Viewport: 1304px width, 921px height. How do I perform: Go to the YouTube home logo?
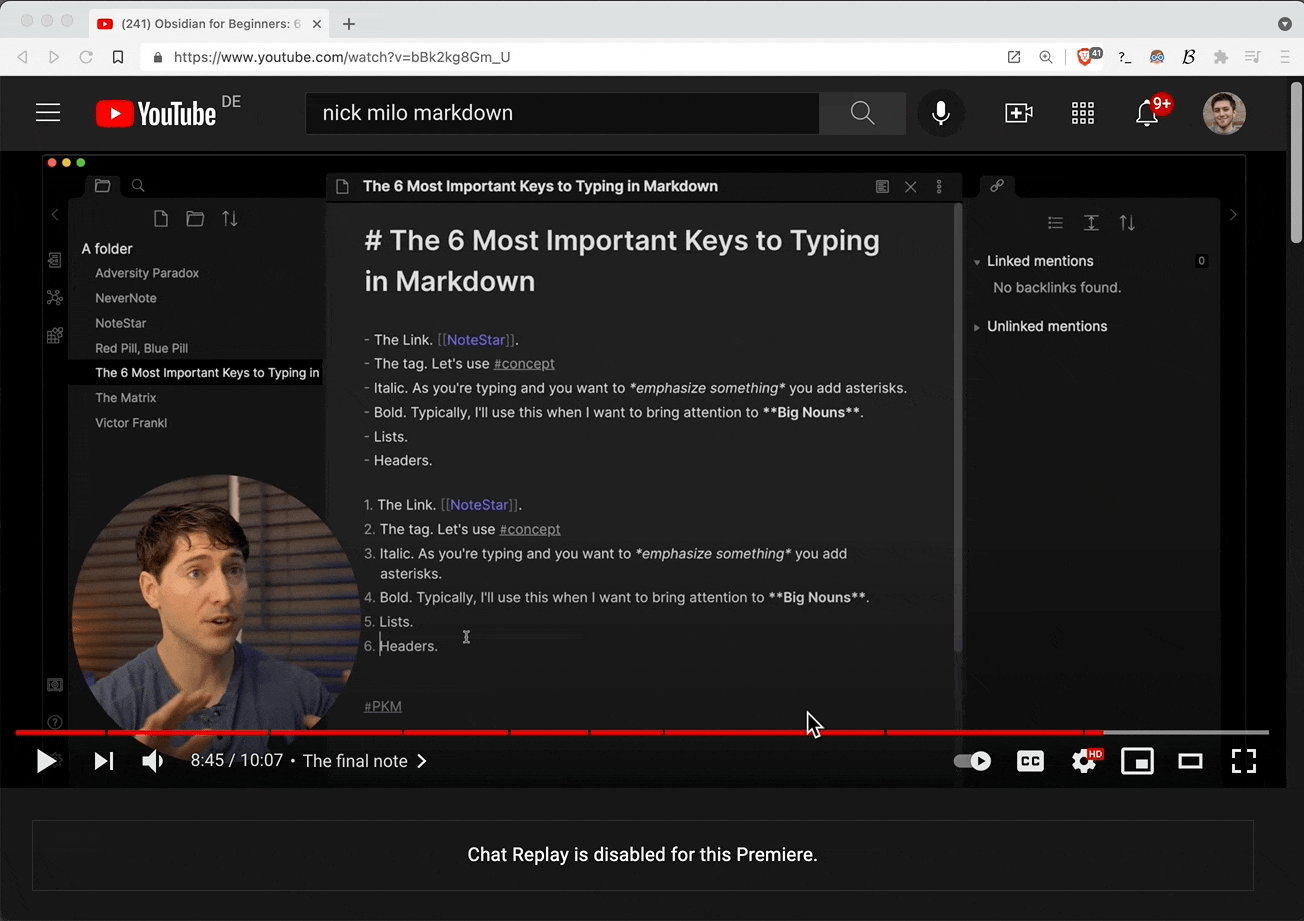point(156,113)
